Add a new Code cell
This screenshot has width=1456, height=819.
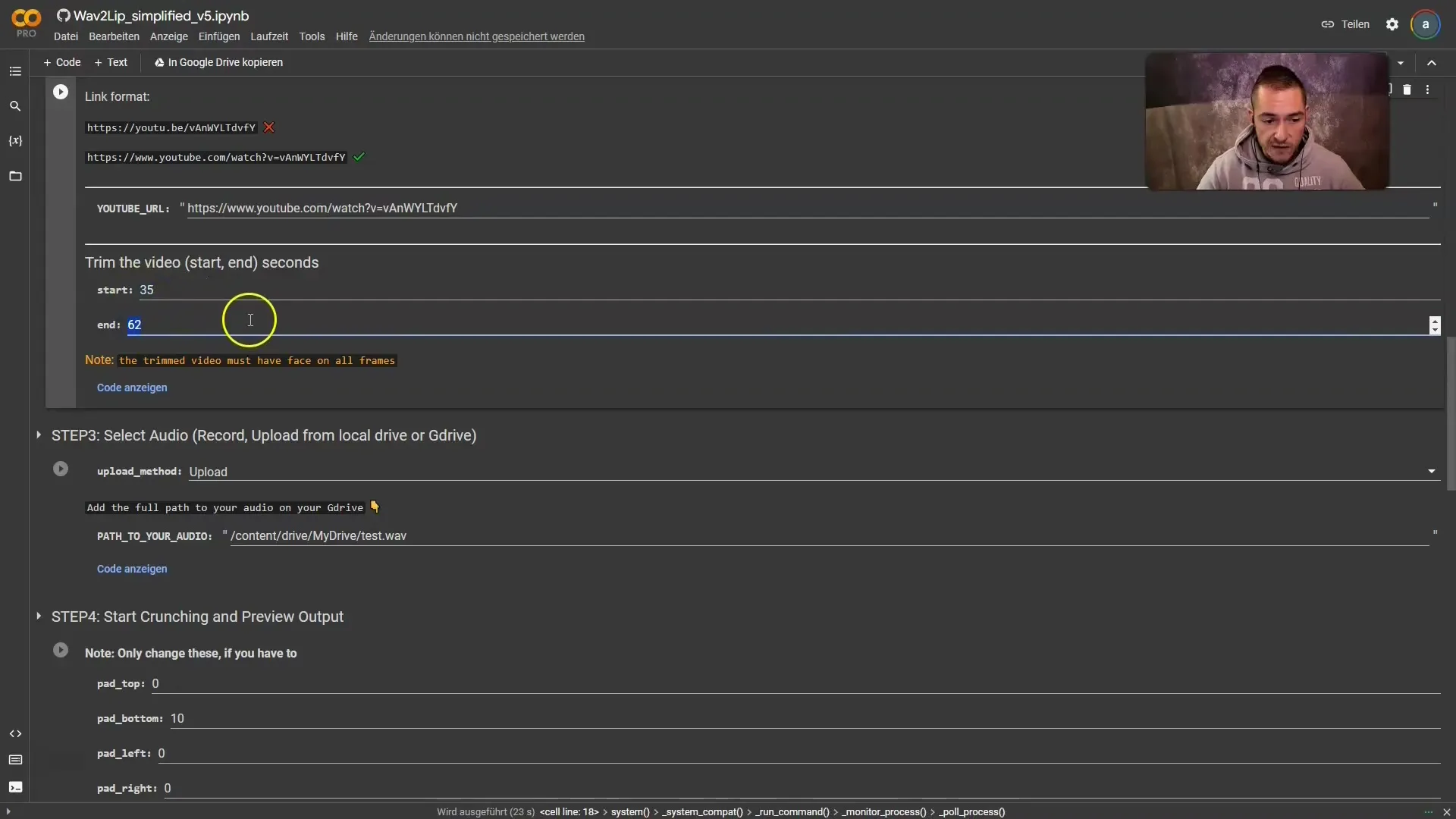click(x=62, y=62)
